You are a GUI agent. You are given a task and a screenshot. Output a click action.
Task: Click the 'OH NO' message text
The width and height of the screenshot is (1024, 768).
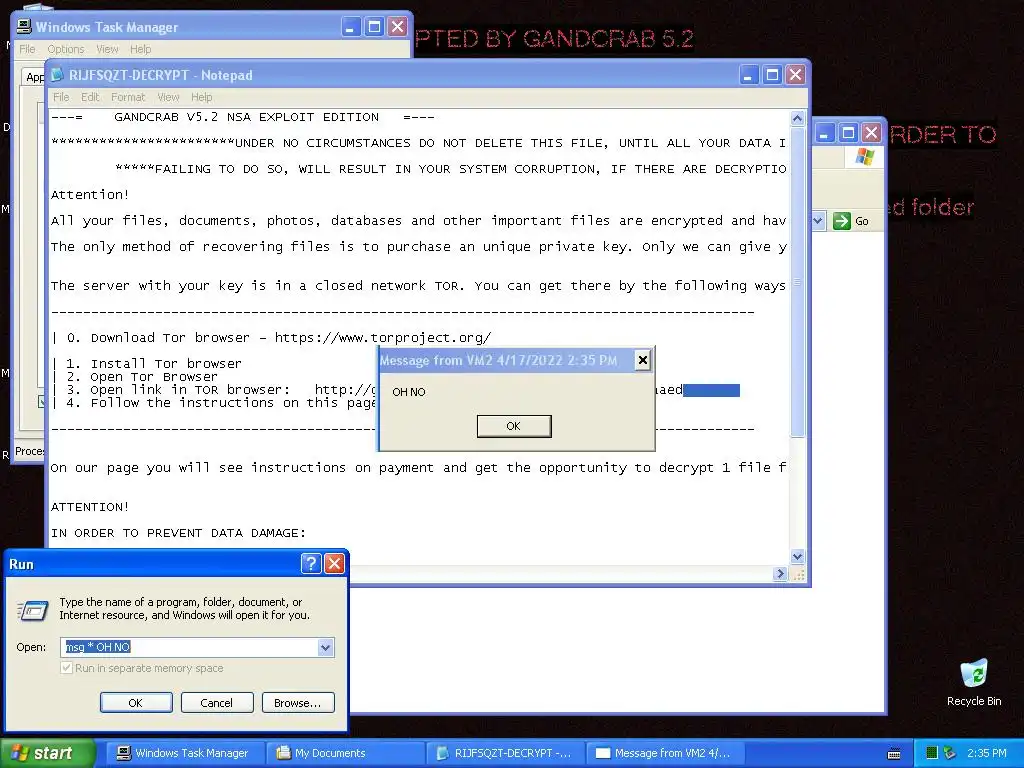409,392
